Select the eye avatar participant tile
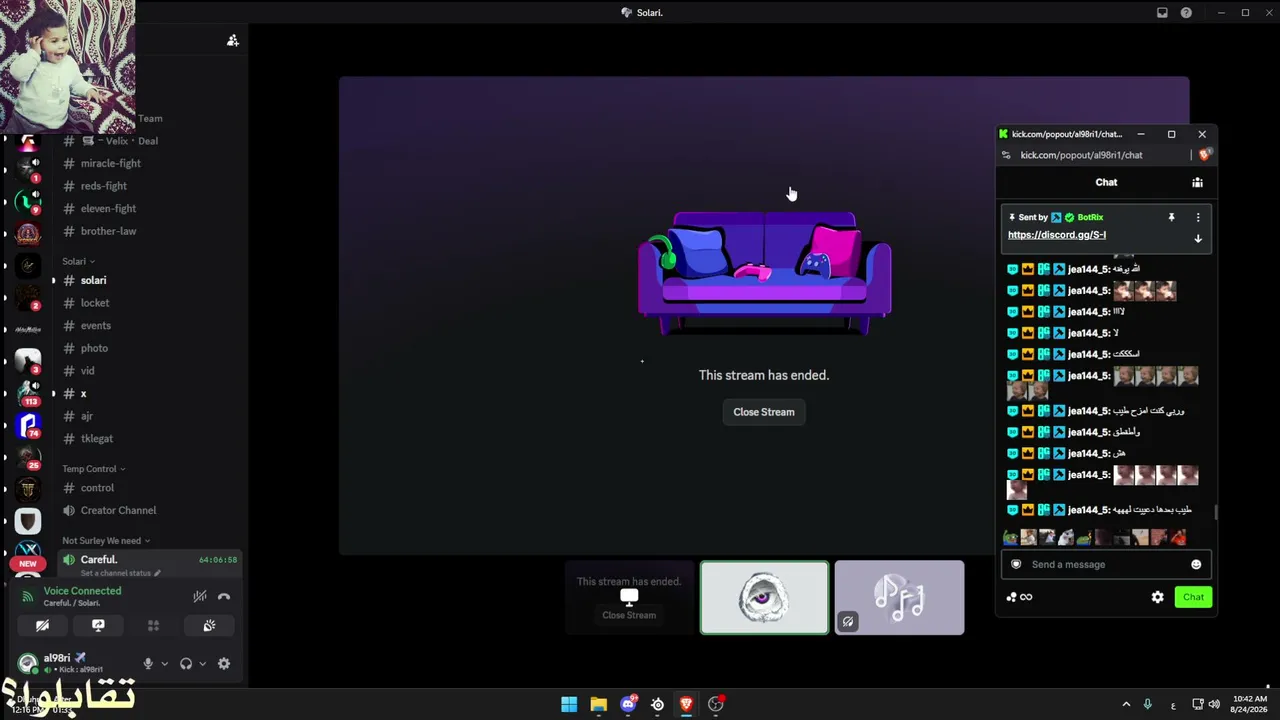The width and height of the screenshot is (1280, 720). (x=765, y=598)
